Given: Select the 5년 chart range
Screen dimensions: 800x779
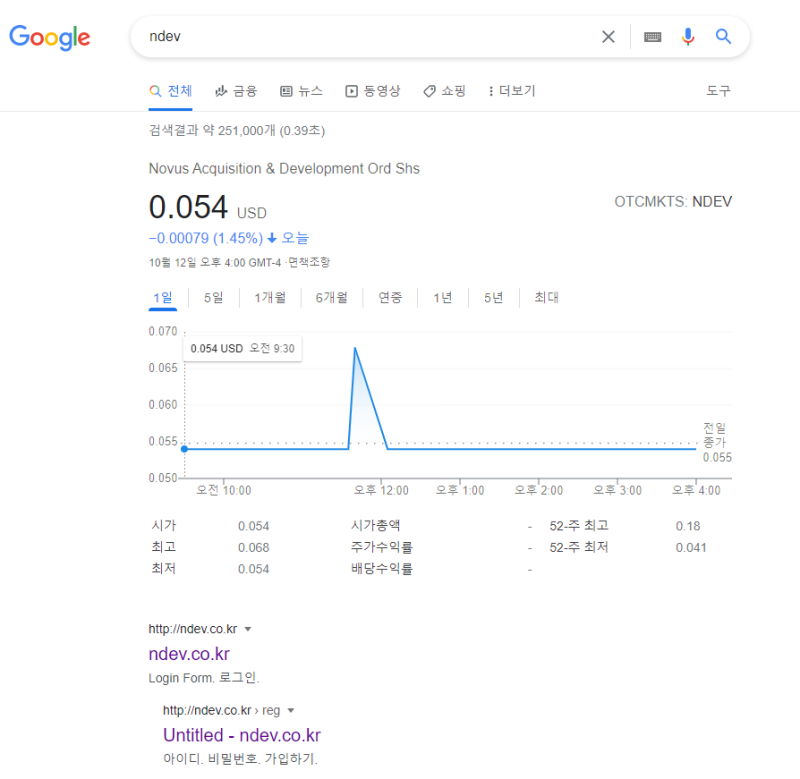Looking at the screenshot, I should [x=494, y=297].
